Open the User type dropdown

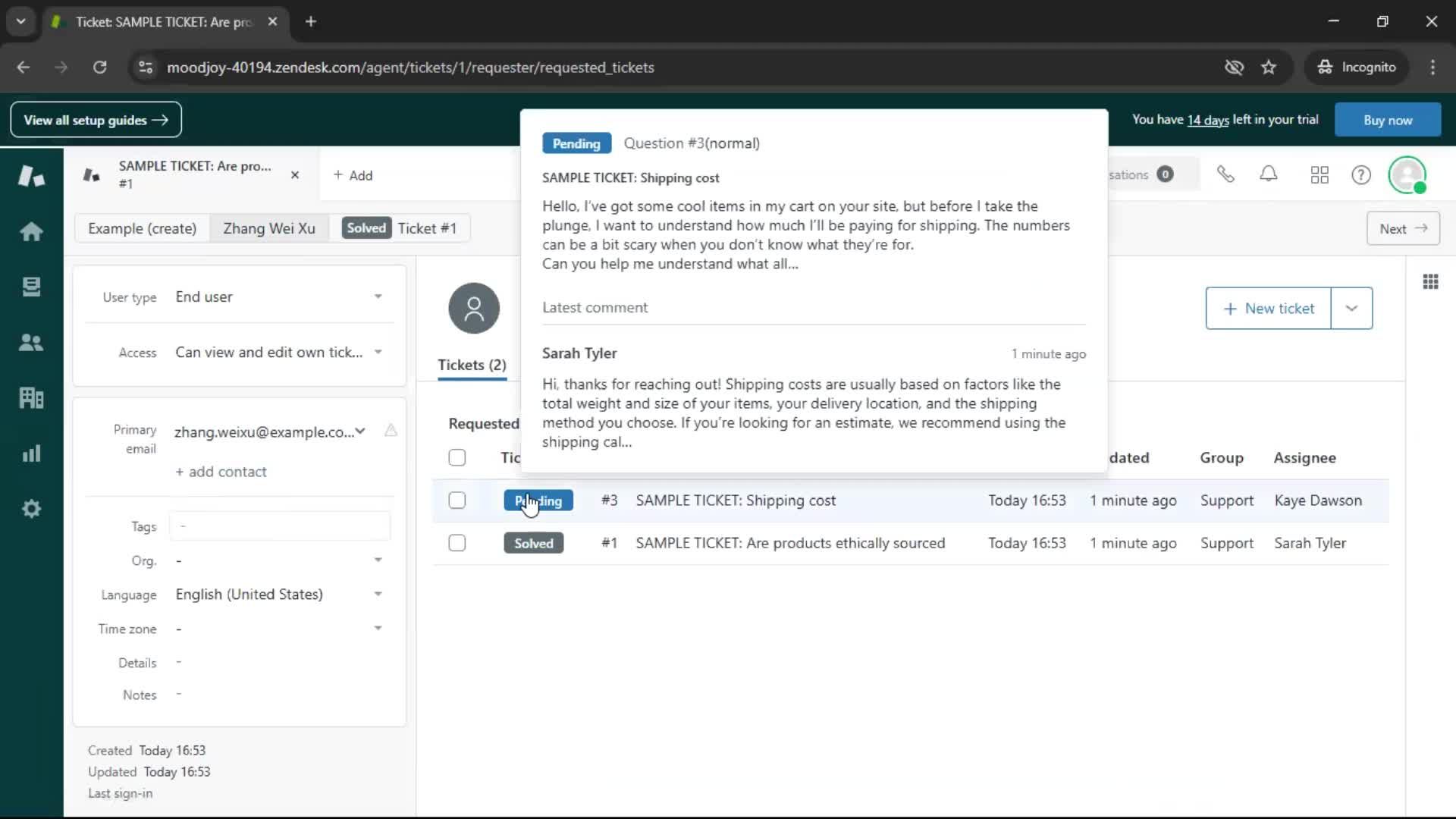click(x=279, y=297)
